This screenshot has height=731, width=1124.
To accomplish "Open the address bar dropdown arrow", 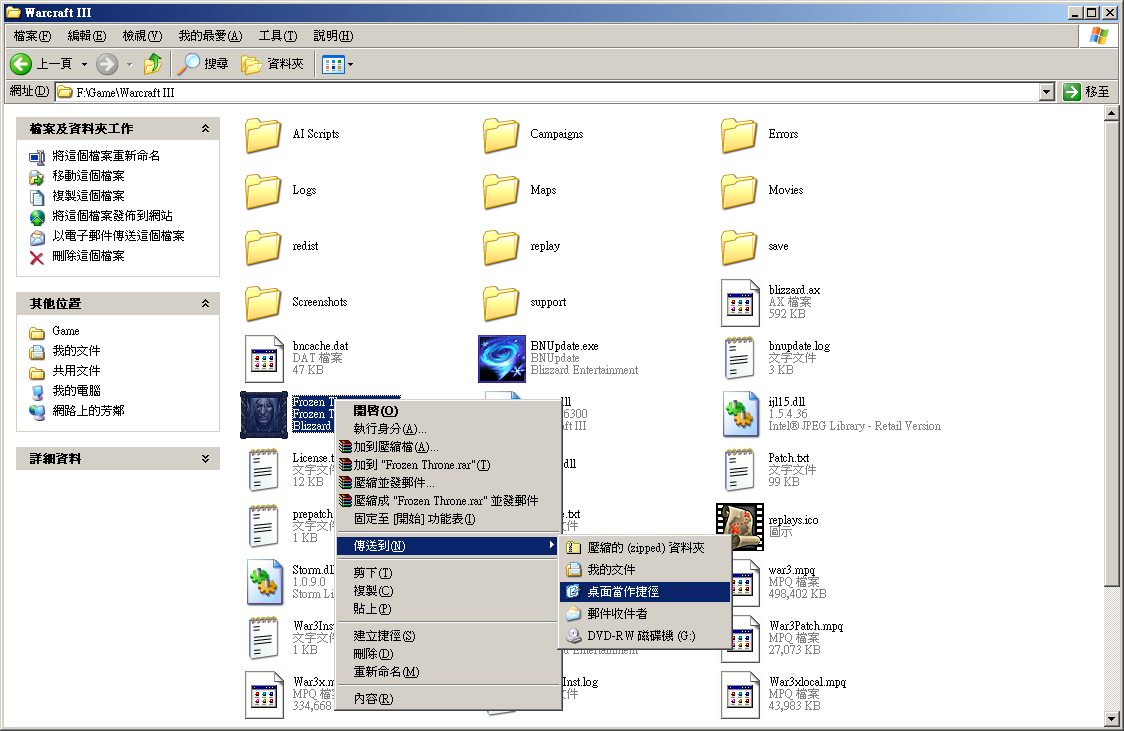I will click(1046, 92).
